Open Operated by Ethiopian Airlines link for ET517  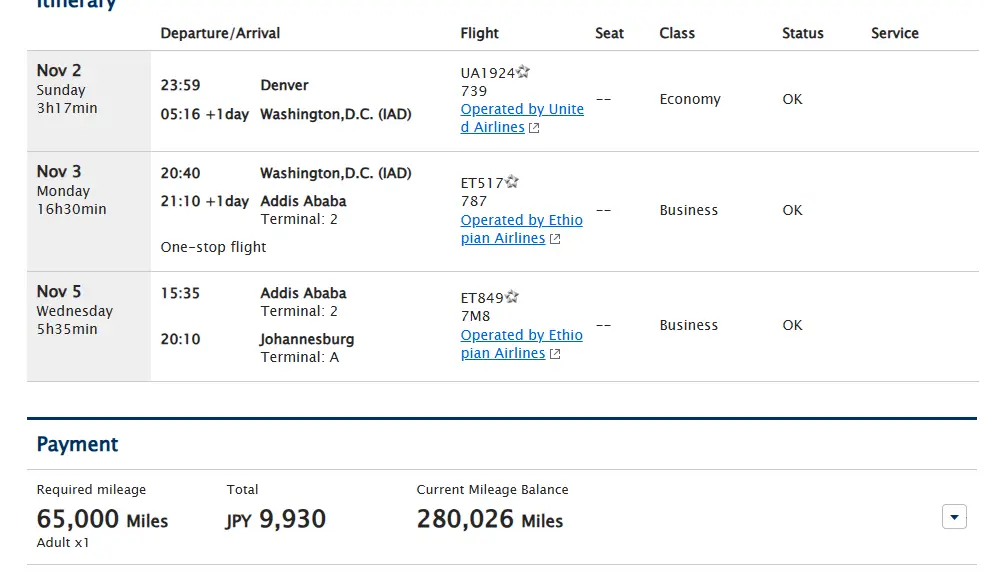521,229
